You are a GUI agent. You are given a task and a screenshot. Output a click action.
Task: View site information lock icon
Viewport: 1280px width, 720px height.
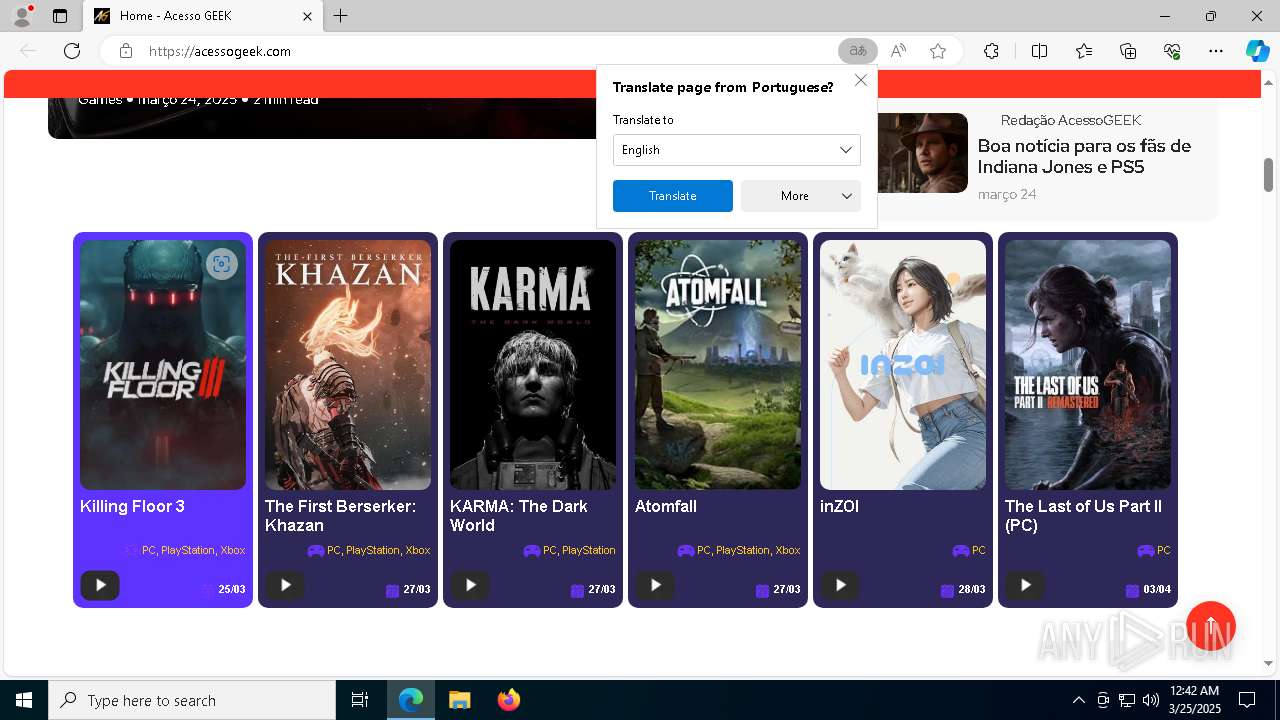click(x=126, y=51)
